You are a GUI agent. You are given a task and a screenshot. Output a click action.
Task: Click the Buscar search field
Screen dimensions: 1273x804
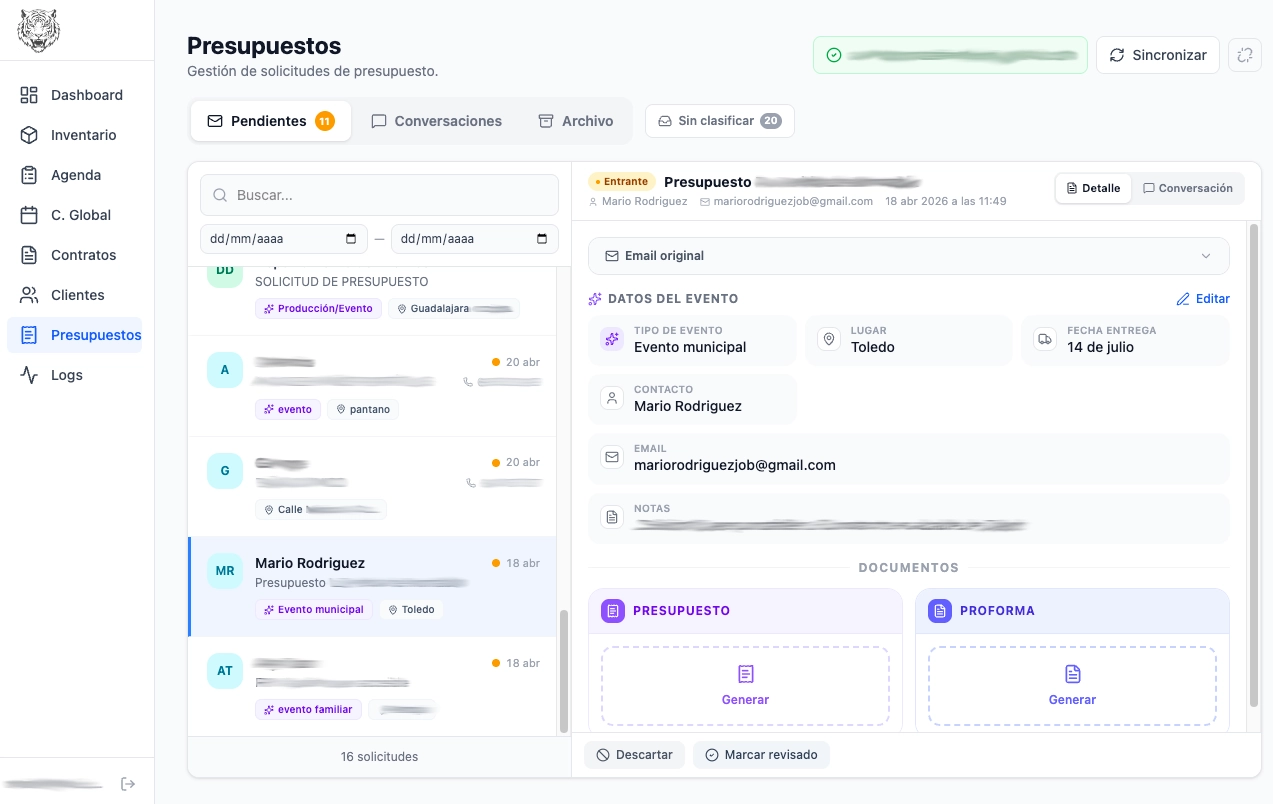(379, 195)
